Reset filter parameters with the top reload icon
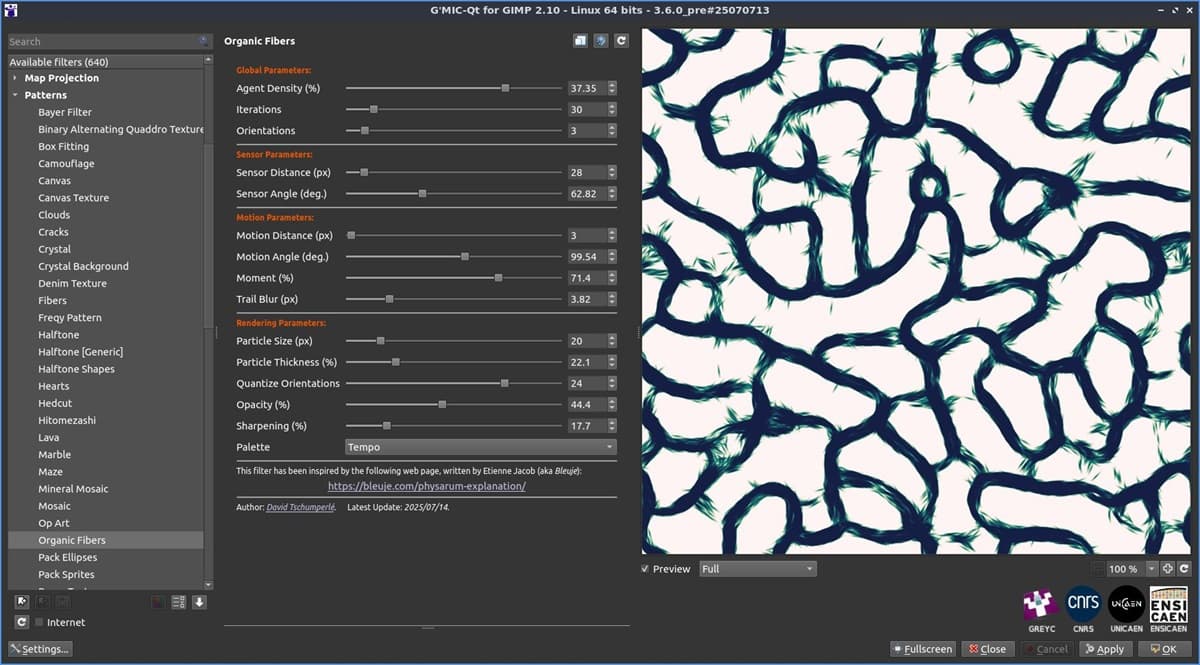This screenshot has width=1200, height=665. pos(621,41)
